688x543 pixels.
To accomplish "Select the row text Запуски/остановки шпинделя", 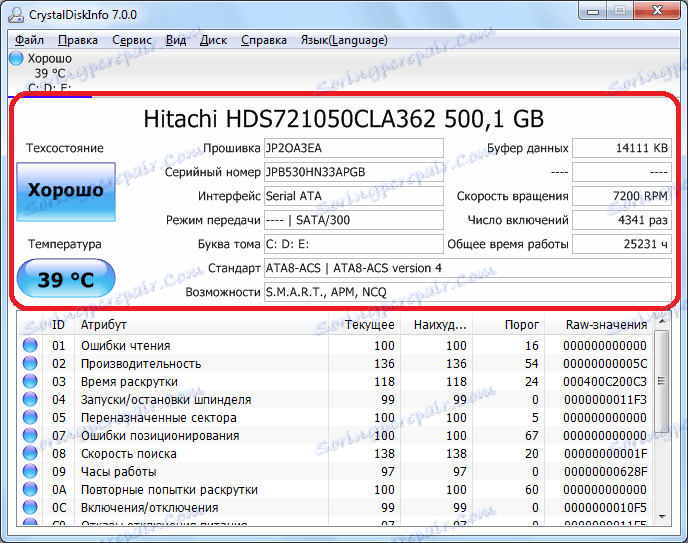I will (166, 400).
